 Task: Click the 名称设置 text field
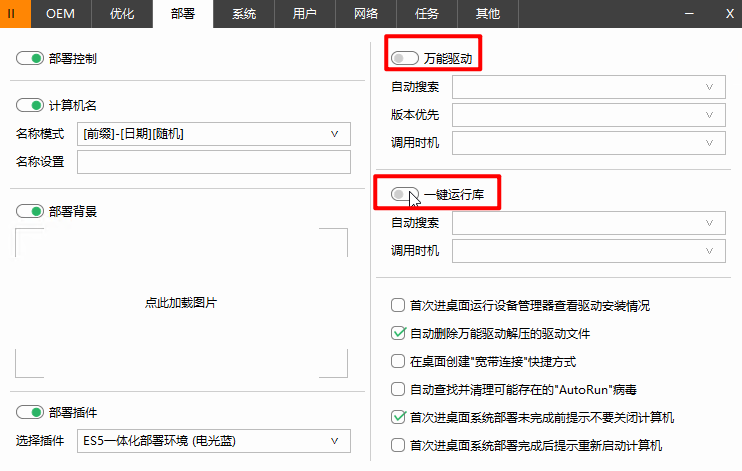pos(213,162)
